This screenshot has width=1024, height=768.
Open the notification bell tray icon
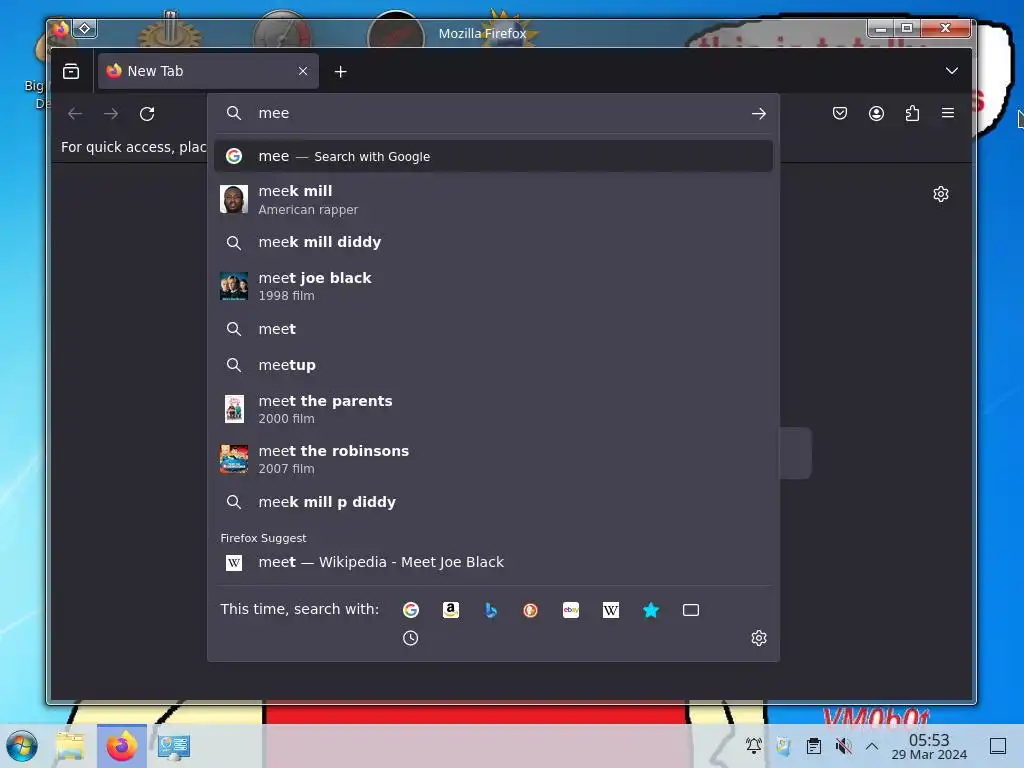(754, 746)
